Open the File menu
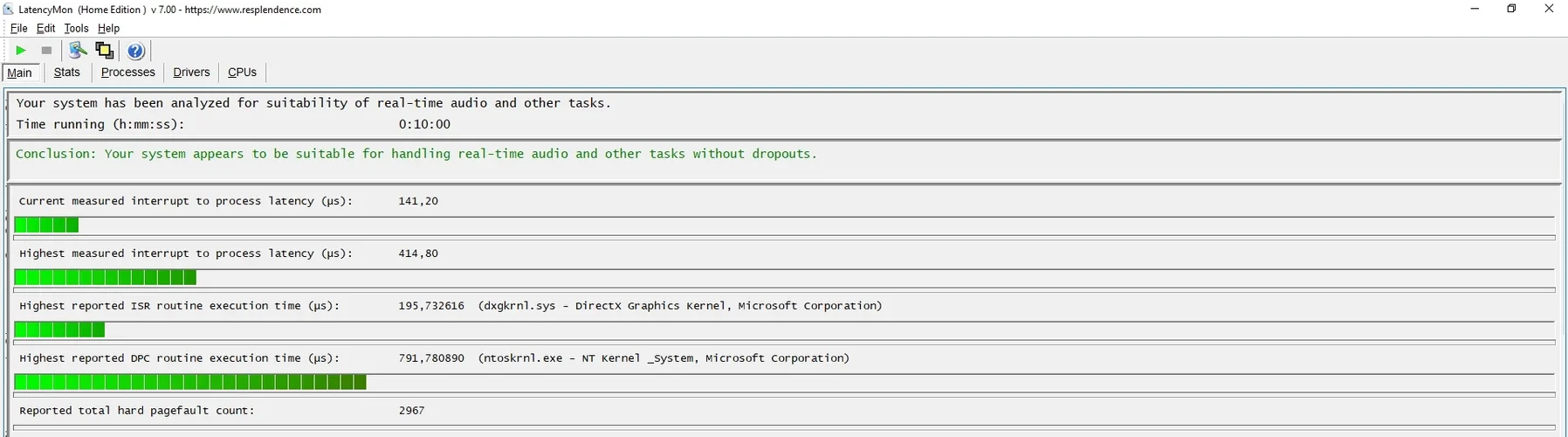Image resolution: width=1568 pixels, height=437 pixels. 18,28
